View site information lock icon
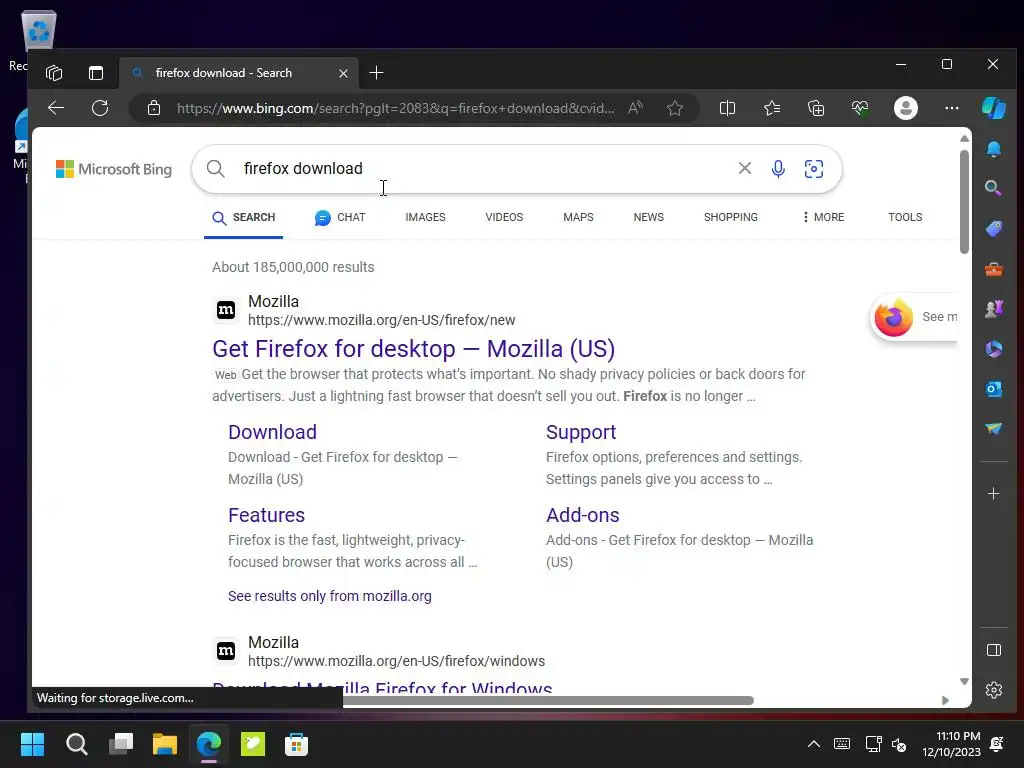 pos(153,108)
